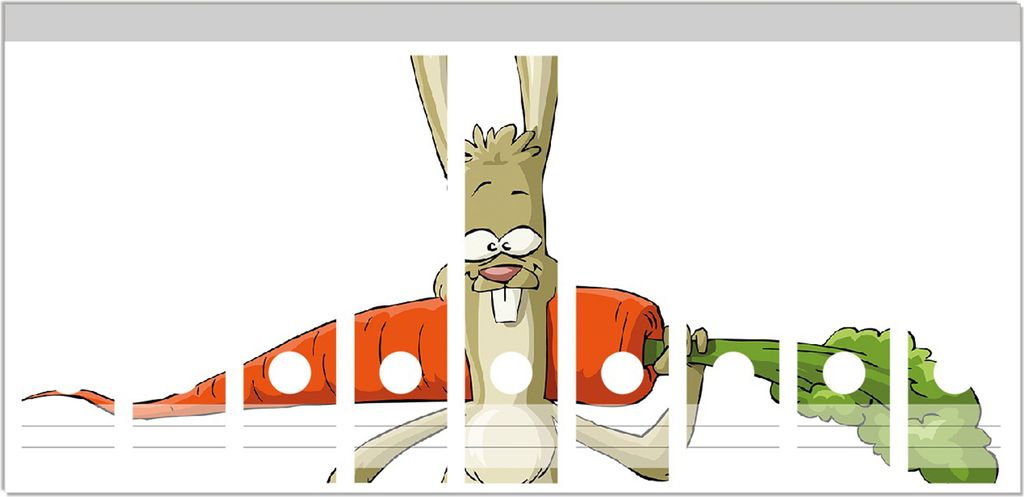Screen dimensions: 1024x497
Task: Click the white hole in the sixth strip
Action: tap(621, 373)
